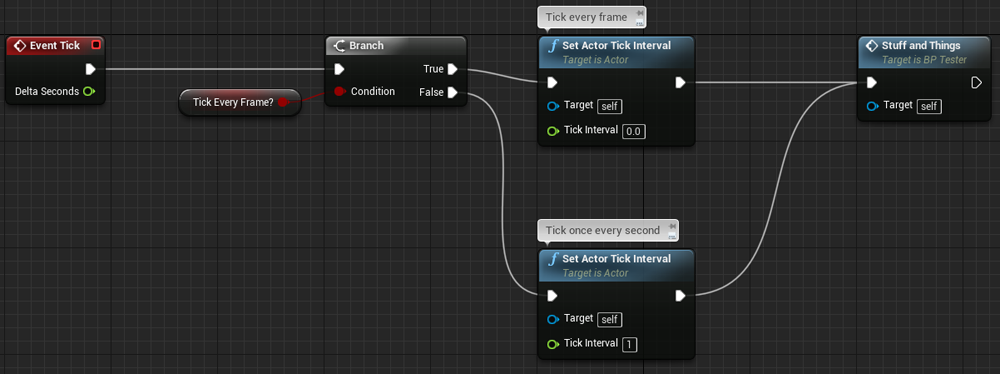Click the Branch execution input pin
The width and height of the screenshot is (1000, 374).
[339, 69]
